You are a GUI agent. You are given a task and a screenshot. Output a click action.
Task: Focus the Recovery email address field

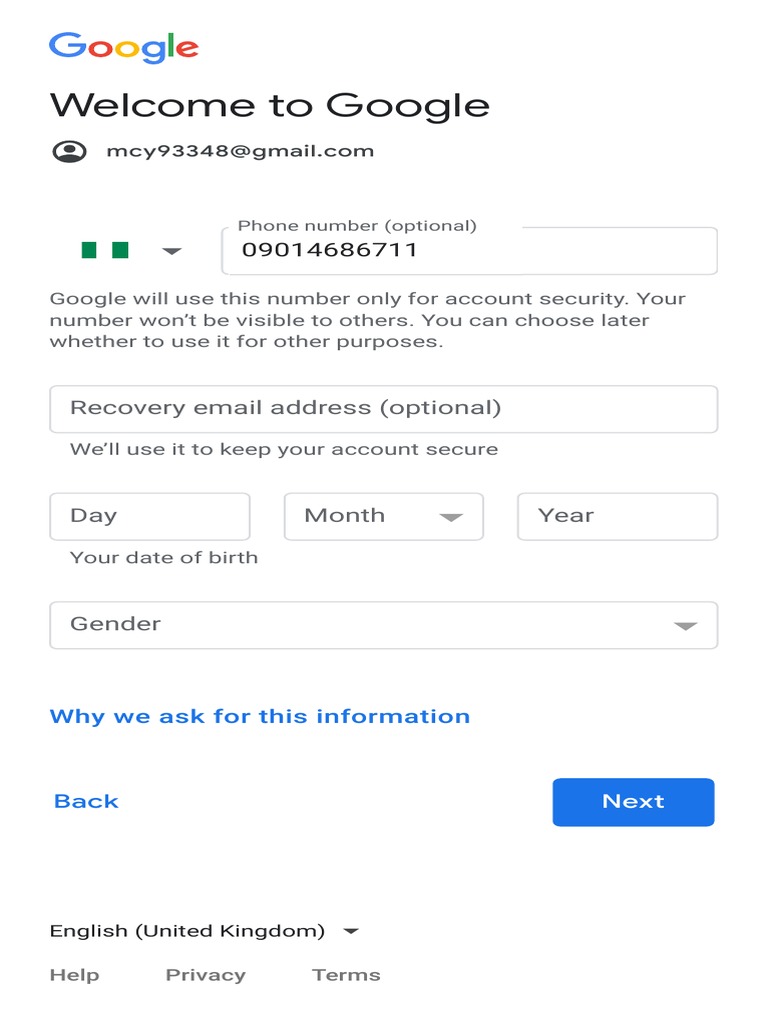(383, 408)
